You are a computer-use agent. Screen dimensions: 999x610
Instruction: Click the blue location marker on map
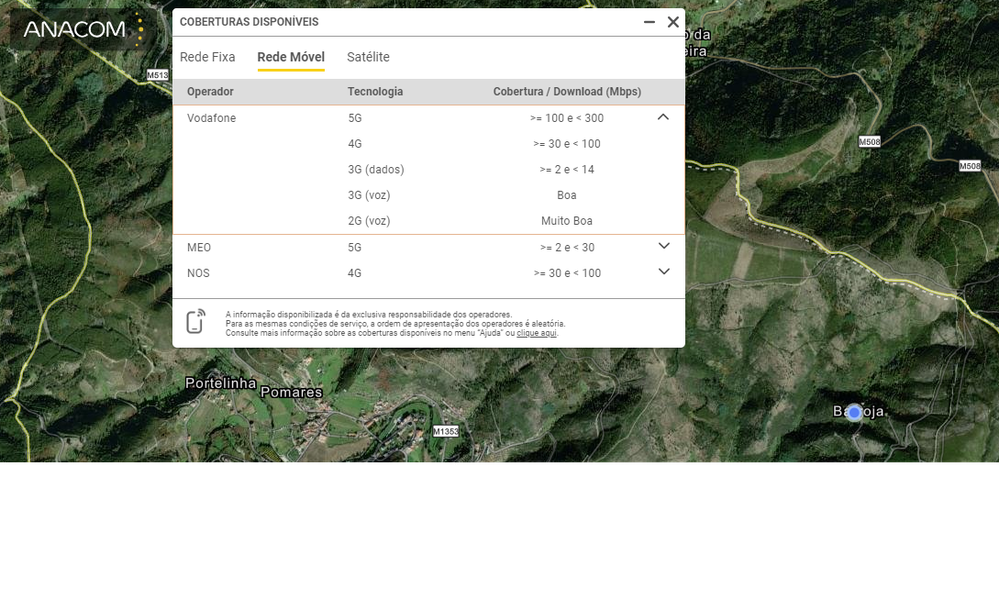[854, 412]
